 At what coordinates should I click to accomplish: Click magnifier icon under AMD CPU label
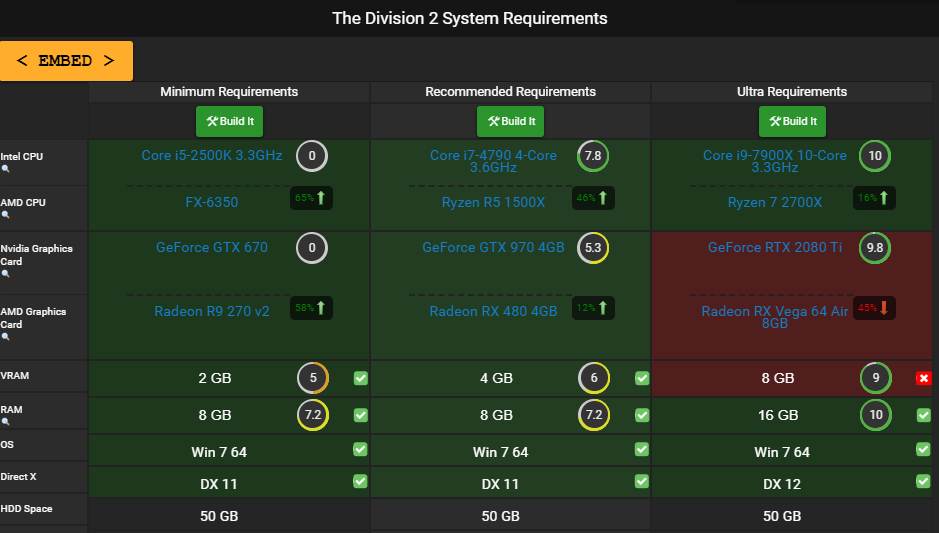coord(5,214)
